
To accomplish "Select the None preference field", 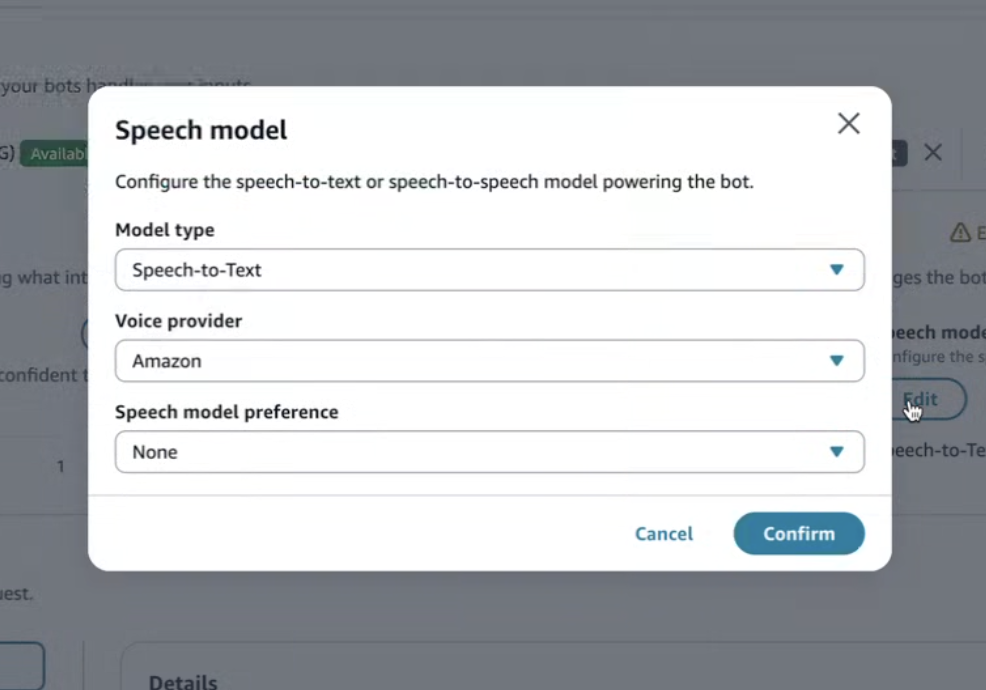I will [x=400, y=452].
